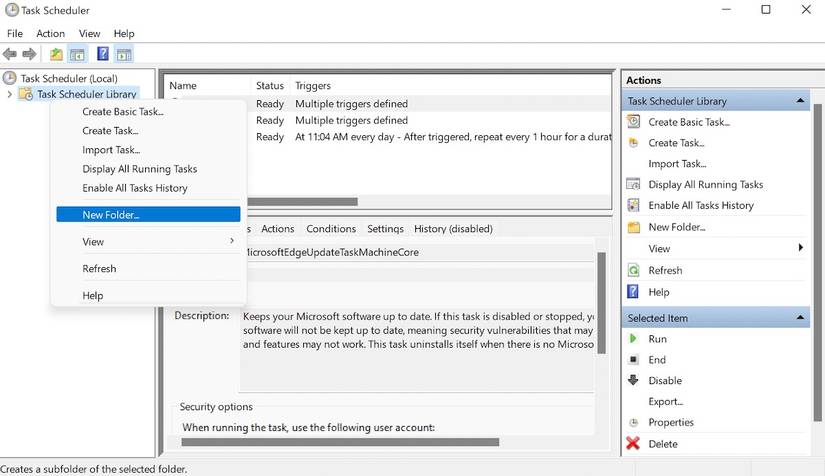
Task: Open the View submenu arrow in Actions pane
Action: 800,248
